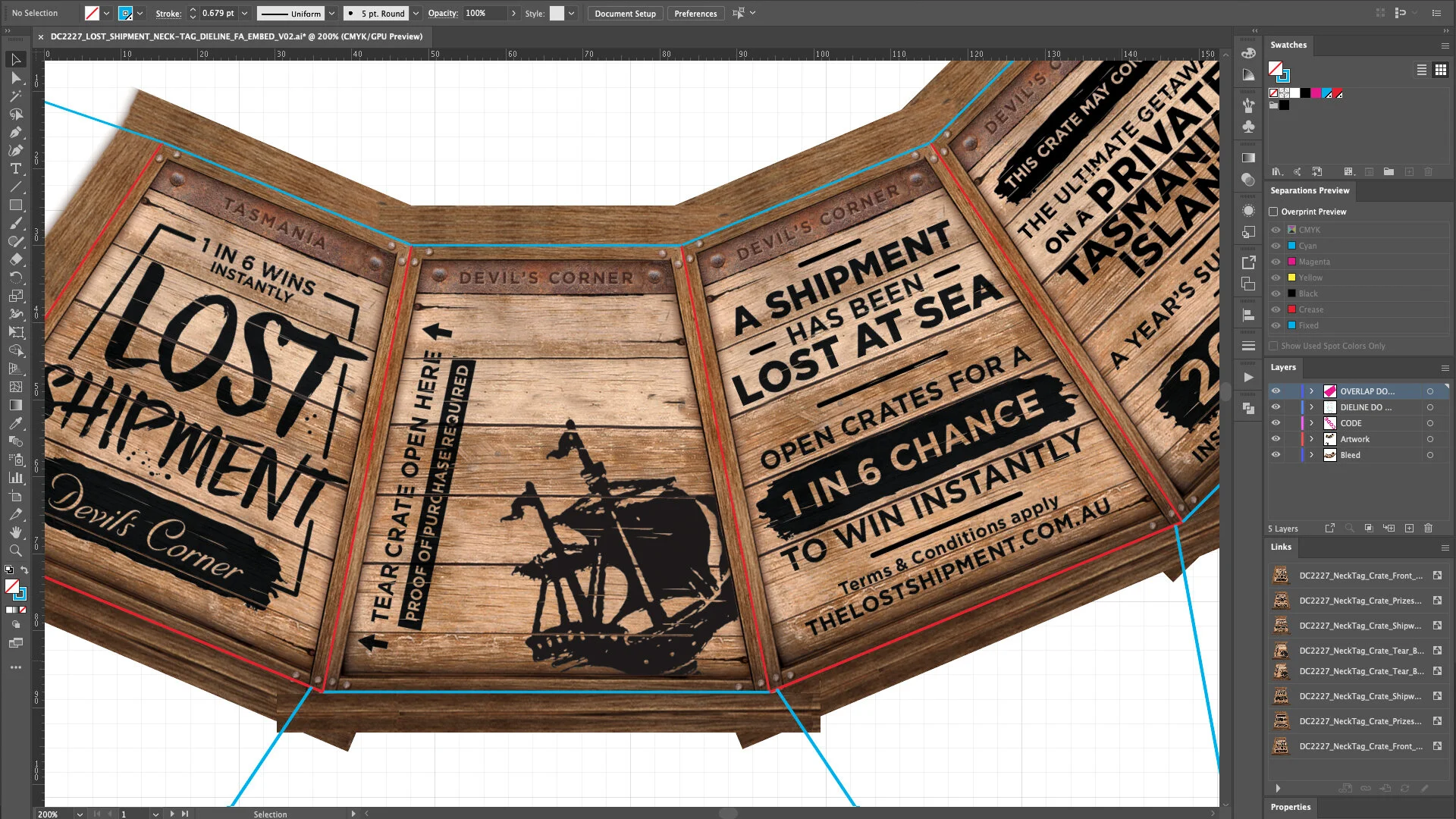
Task: Click the Document Setup button
Action: point(625,14)
